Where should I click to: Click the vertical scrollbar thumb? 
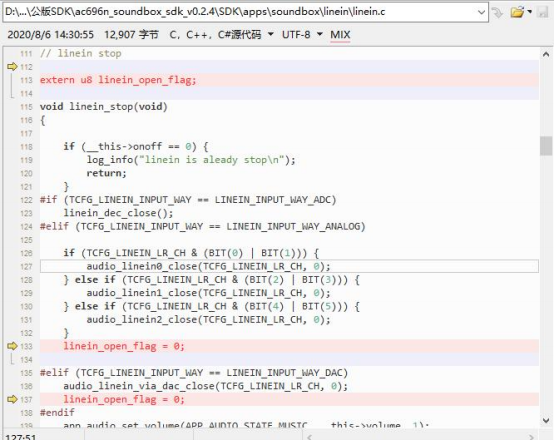click(546, 146)
